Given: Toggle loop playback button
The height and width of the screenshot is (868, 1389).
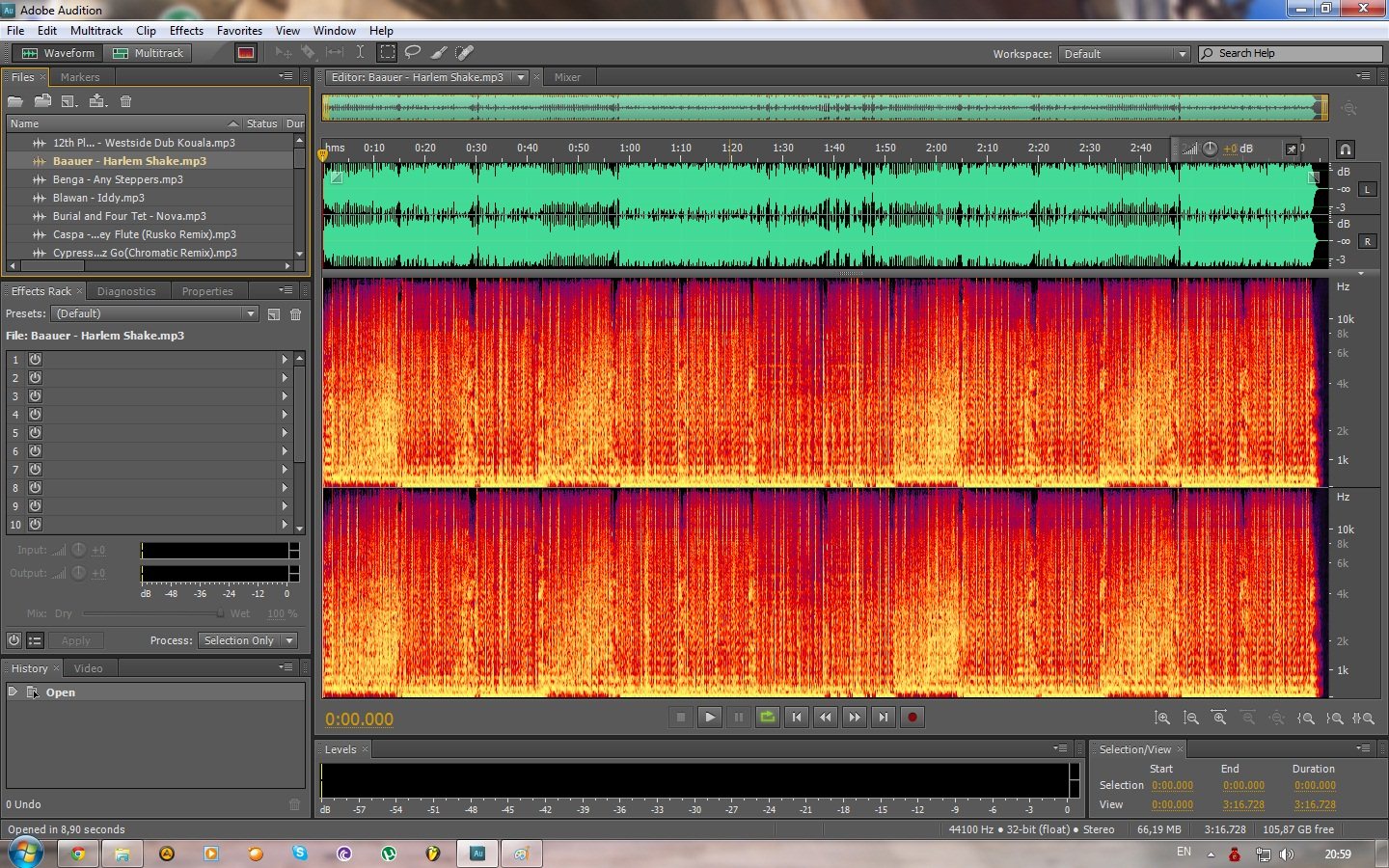Looking at the screenshot, I should coord(768,718).
